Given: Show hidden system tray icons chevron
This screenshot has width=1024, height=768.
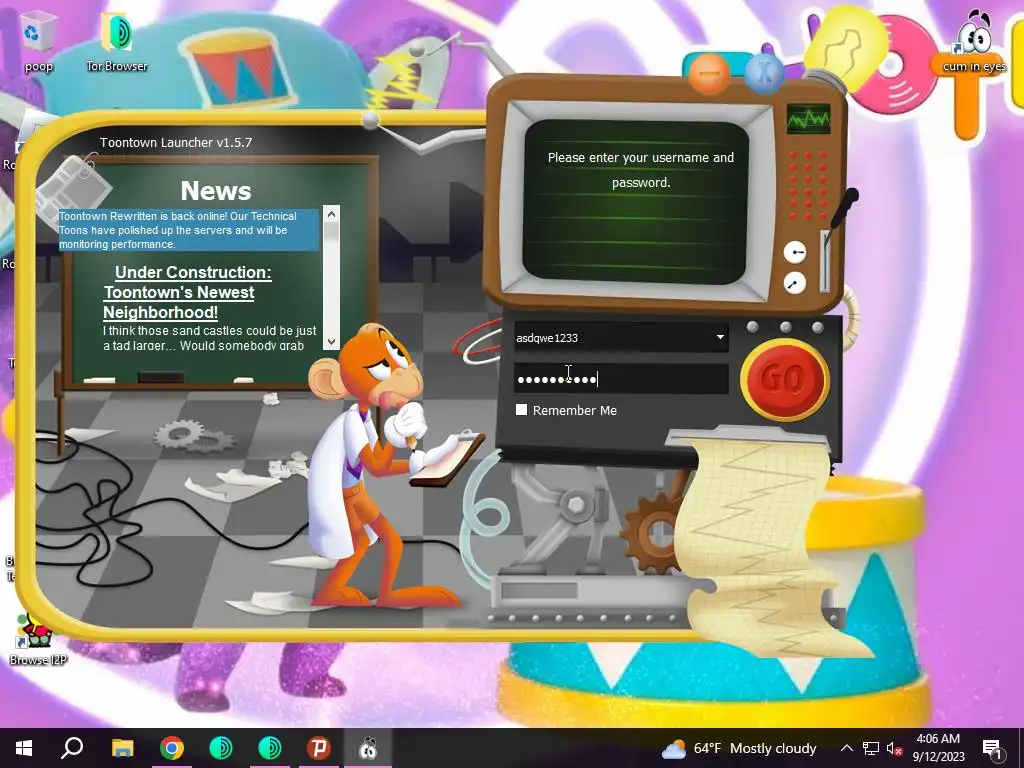Looking at the screenshot, I should (x=846, y=748).
